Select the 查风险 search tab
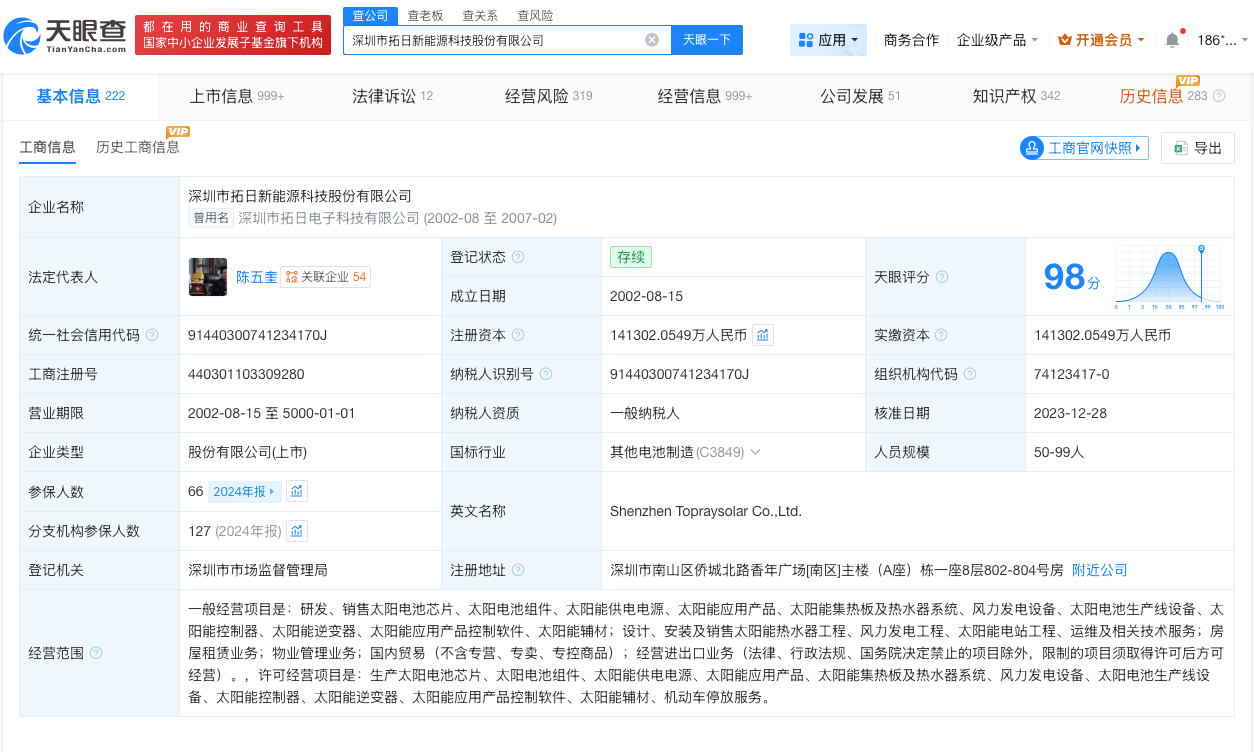Image resolution: width=1254 pixels, height=752 pixels. tap(535, 15)
